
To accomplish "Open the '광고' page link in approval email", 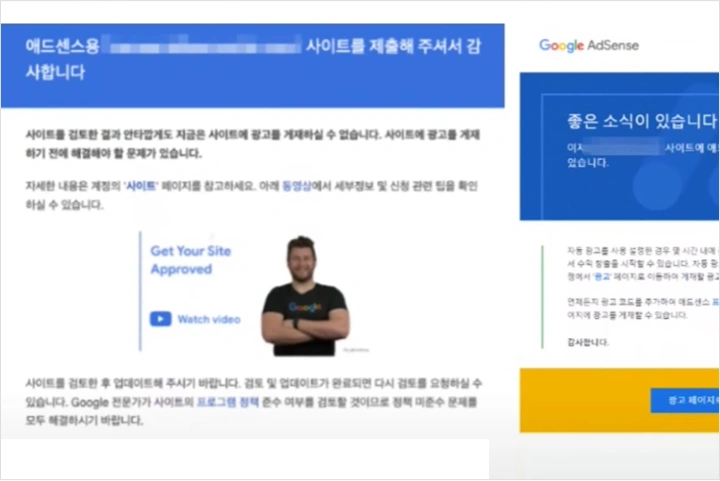I will coord(602,277).
